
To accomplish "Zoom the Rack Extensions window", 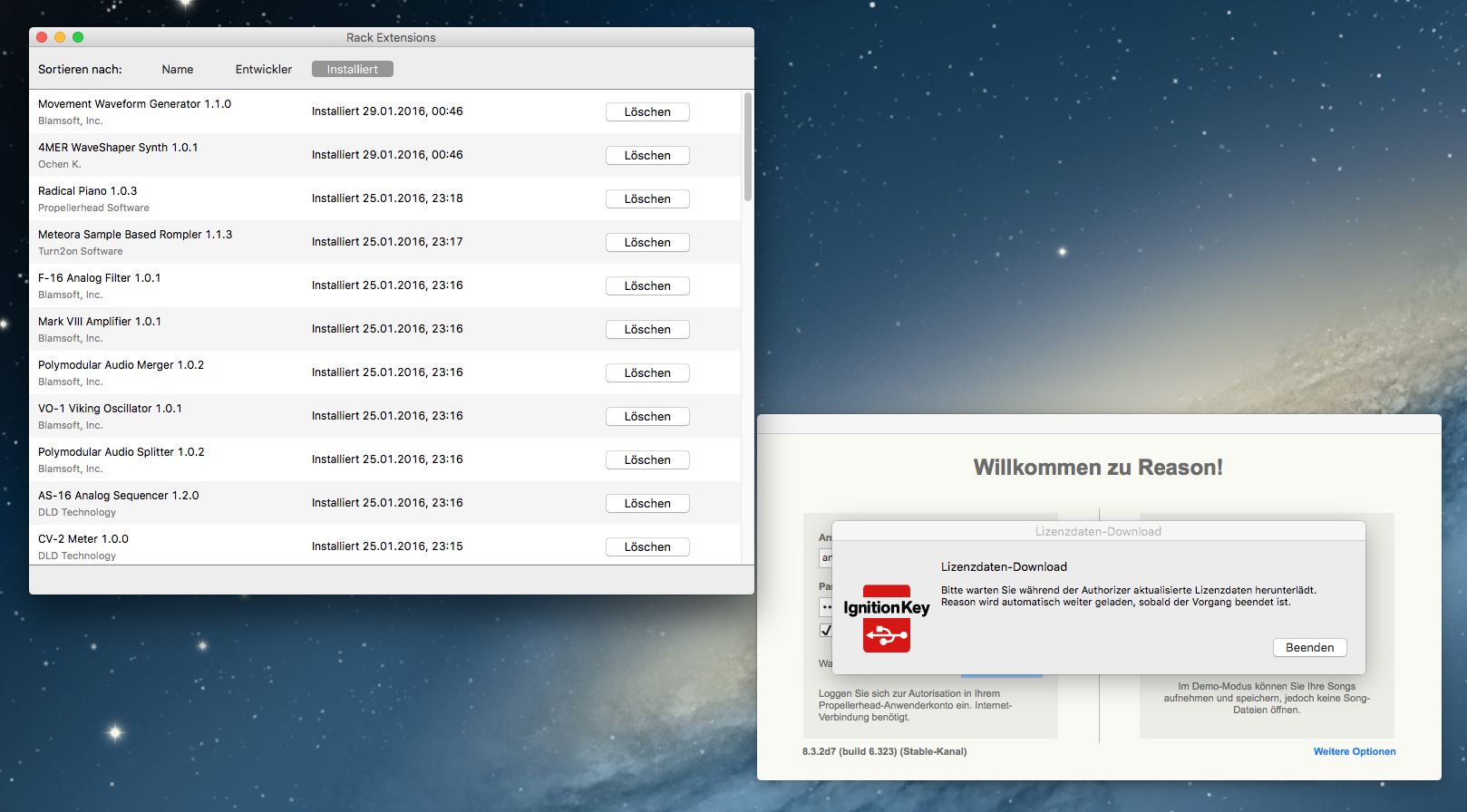I will tap(78, 37).
